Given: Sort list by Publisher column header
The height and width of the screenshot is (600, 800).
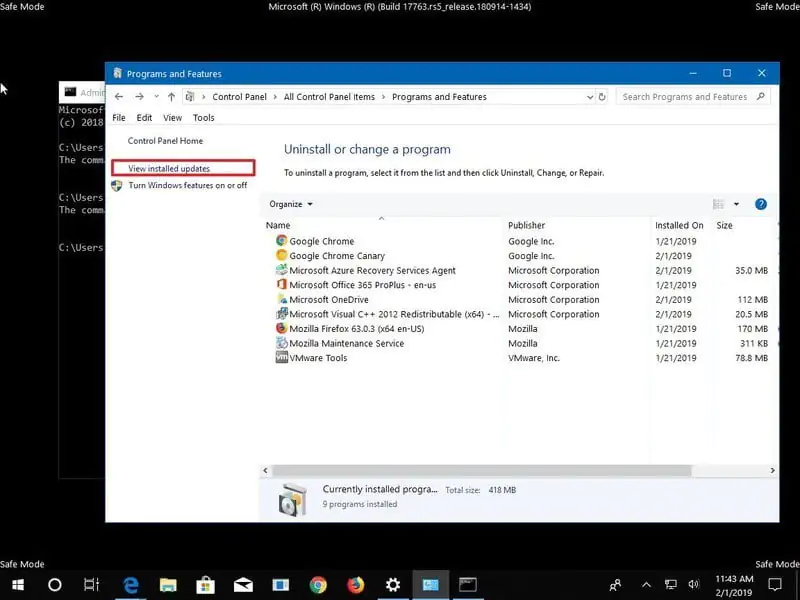Looking at the screenshot, I should [x=527, y=225].
